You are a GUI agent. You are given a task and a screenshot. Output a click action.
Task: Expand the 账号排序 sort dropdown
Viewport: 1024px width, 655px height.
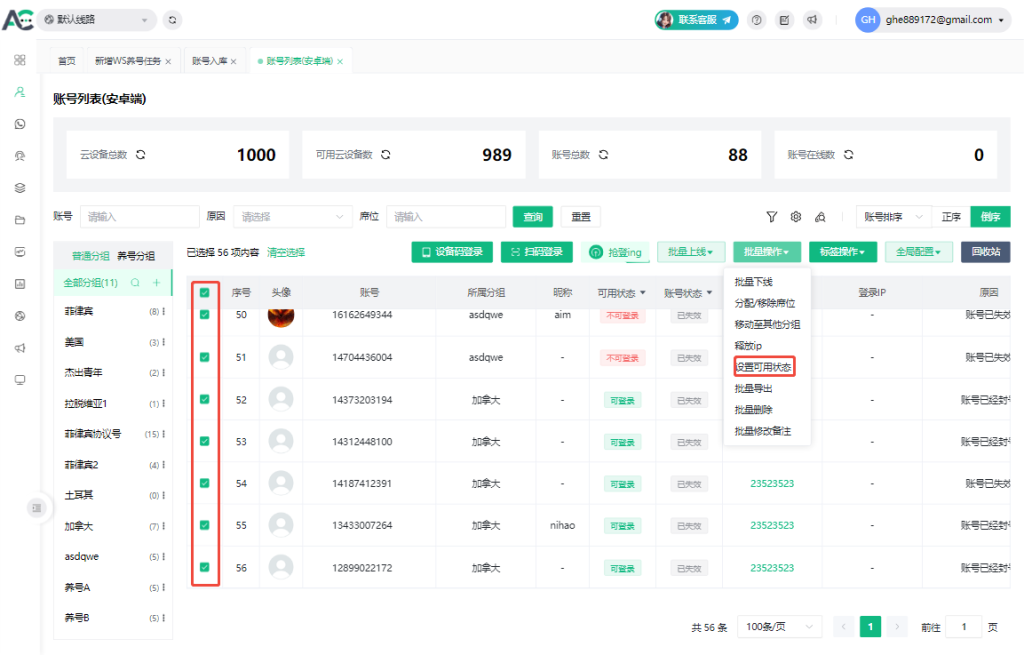click(893, 217)
